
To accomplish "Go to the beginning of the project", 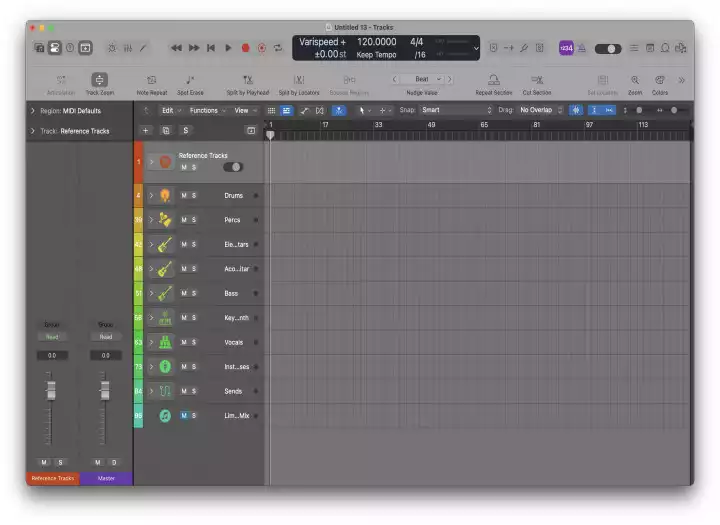I will pyautogui.click(x=211, y=48).
